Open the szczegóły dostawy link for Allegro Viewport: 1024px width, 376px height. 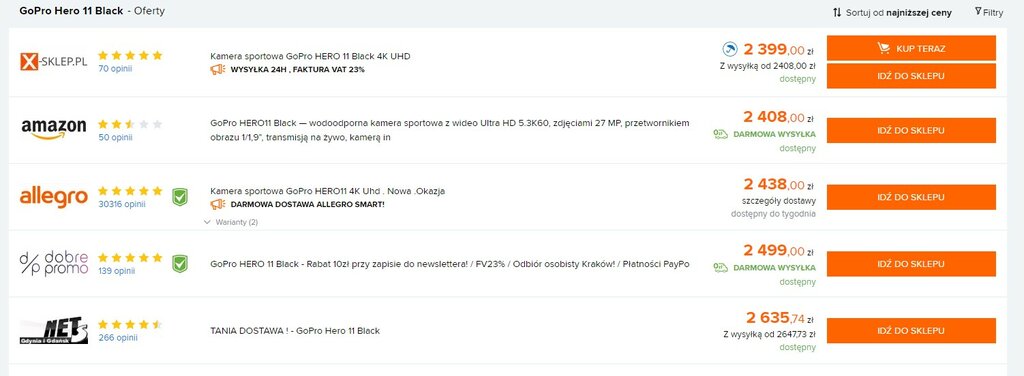tap(779, 201)
